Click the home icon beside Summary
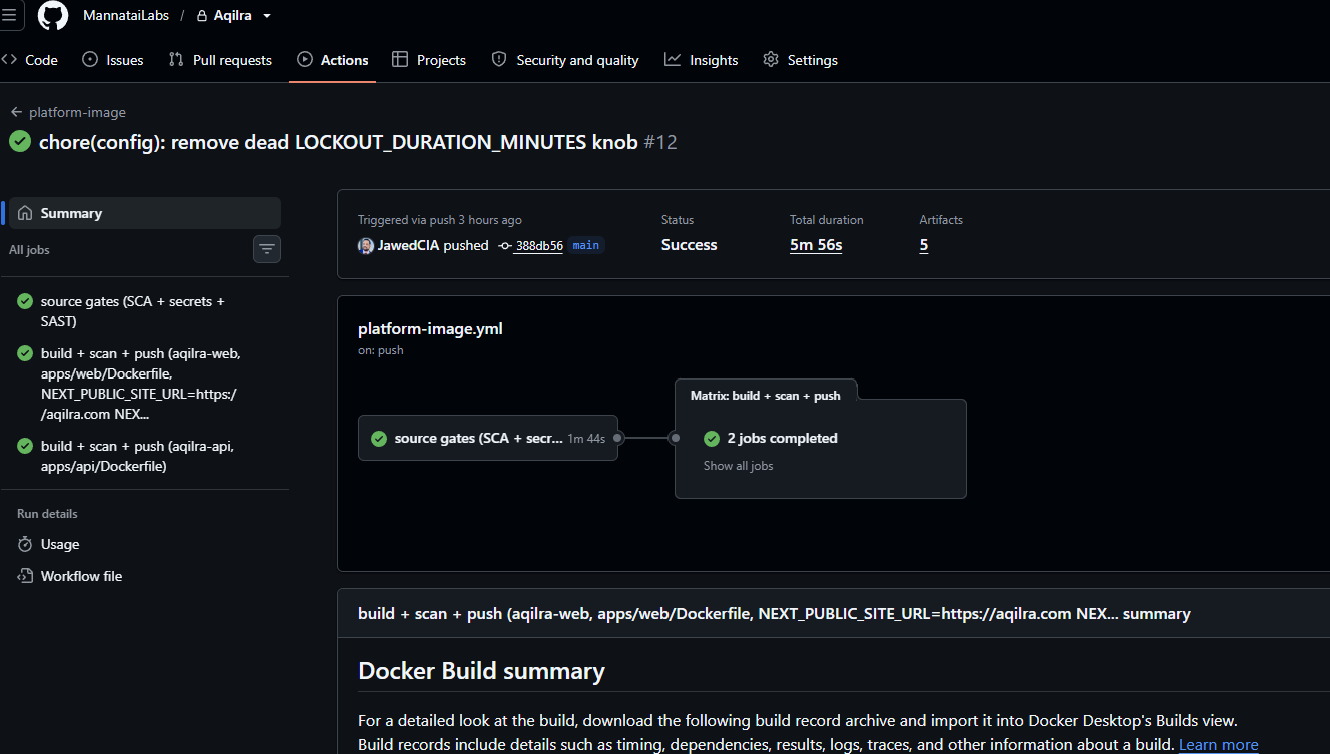This screenshot has width=1330, height=754. (x=25, y=213)
